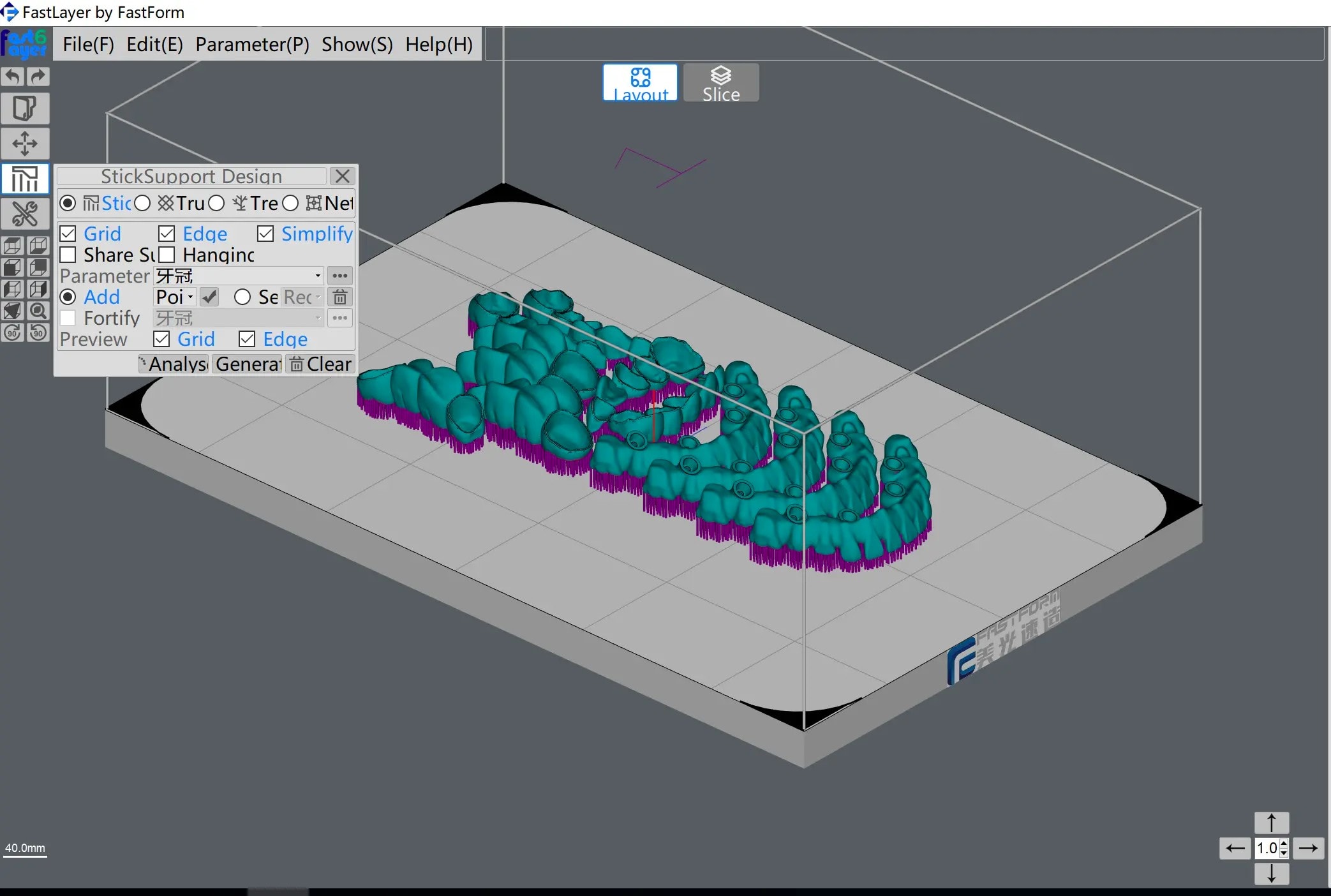Switch to the Layout view tab
The width and height of the screenshot is (1331, 896).
tap(640, 82)
